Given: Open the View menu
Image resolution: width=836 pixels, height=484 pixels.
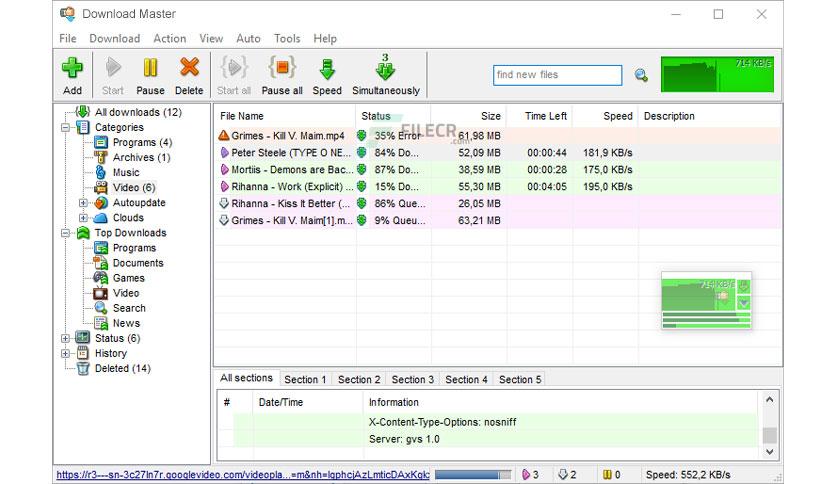Looking at the screenshot, I should point(211,38).
